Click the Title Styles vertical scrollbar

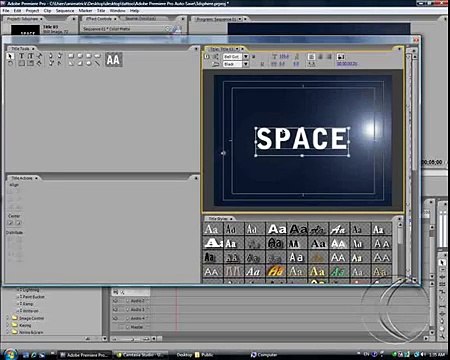(x=399, y=253)
